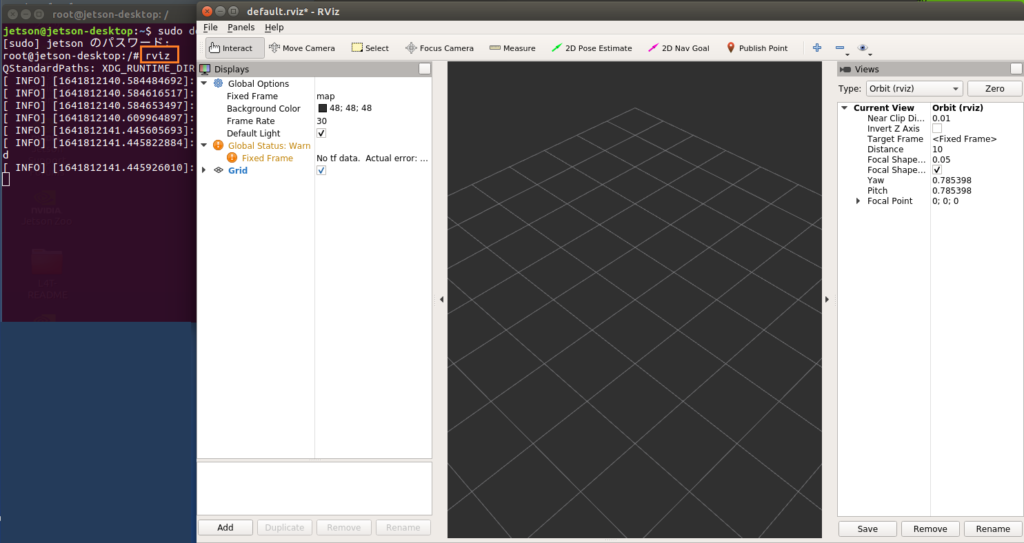Open the Panels menu
The width and height of the screenshot is (1024, 543).
click(x=240, y=27)
